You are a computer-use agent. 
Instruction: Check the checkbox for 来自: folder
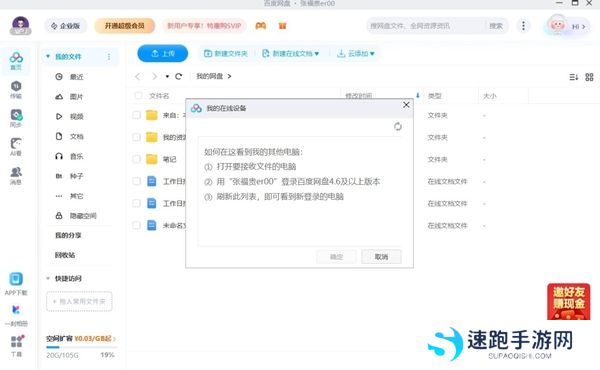136,115
